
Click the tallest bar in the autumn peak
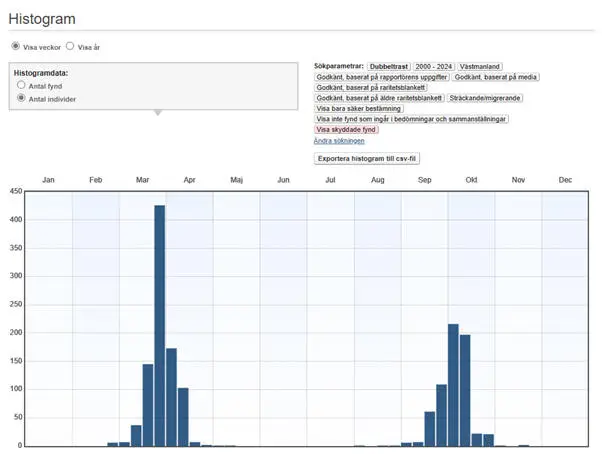pyautogui.click(x=453, y=385)
